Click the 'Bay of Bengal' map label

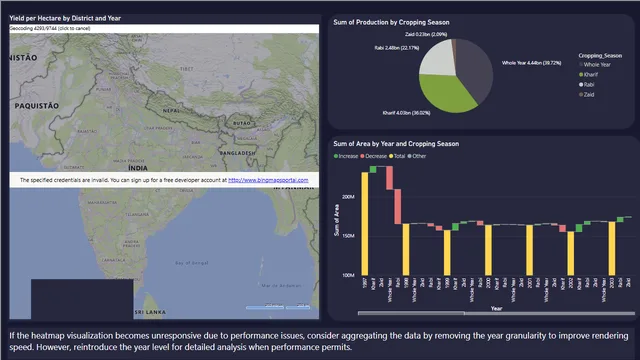tap(192, 263)
